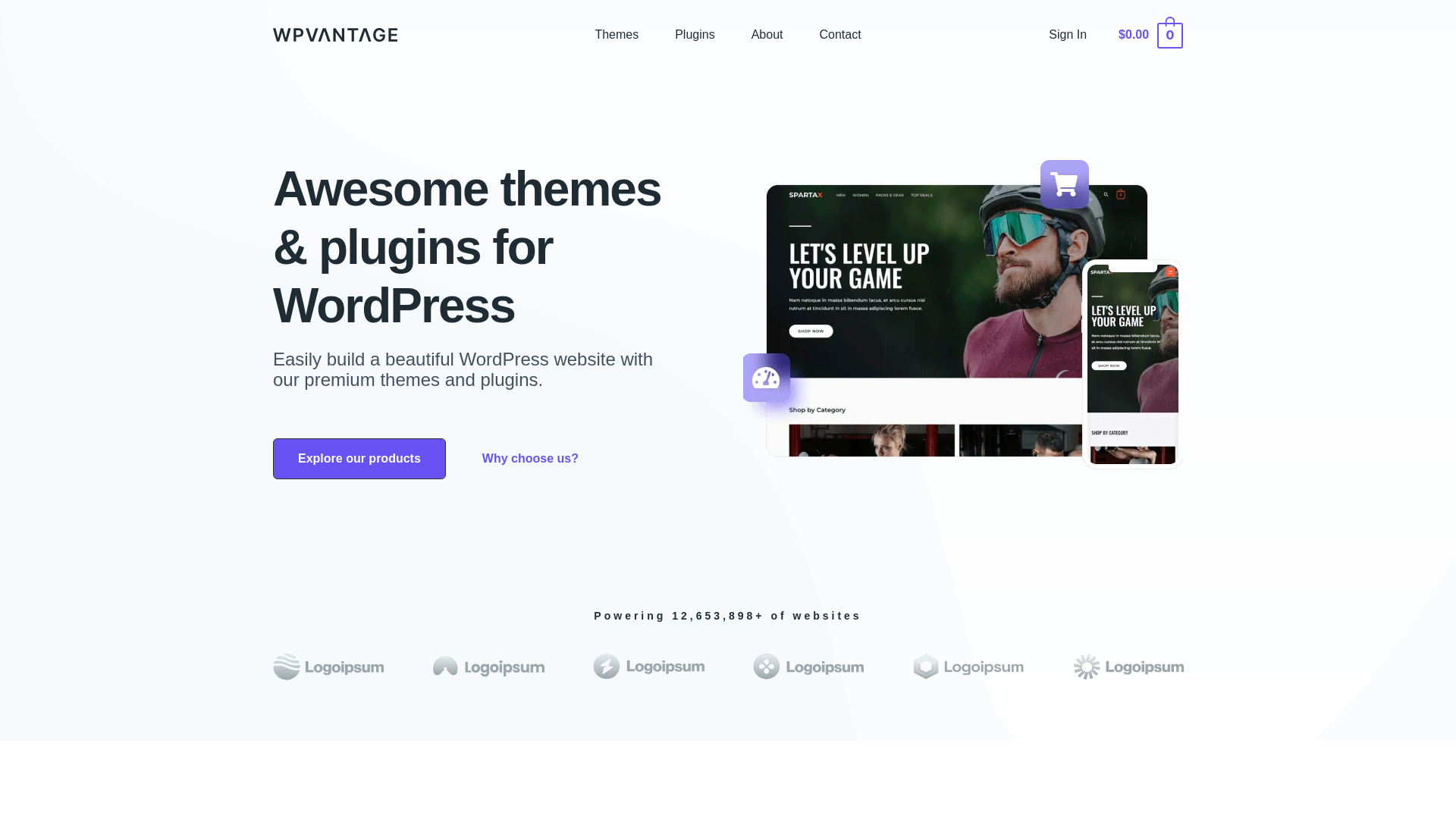Click the four-dot circle Logoipsum logo
1456x819 pixels.
coord(808,667)
